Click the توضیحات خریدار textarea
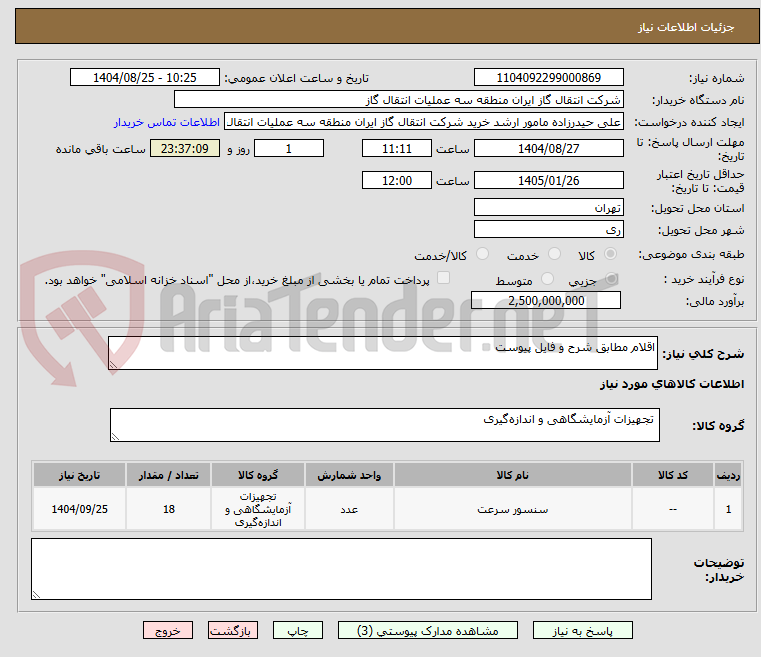This screenshot has height=657, width=761. pos(341,569)
